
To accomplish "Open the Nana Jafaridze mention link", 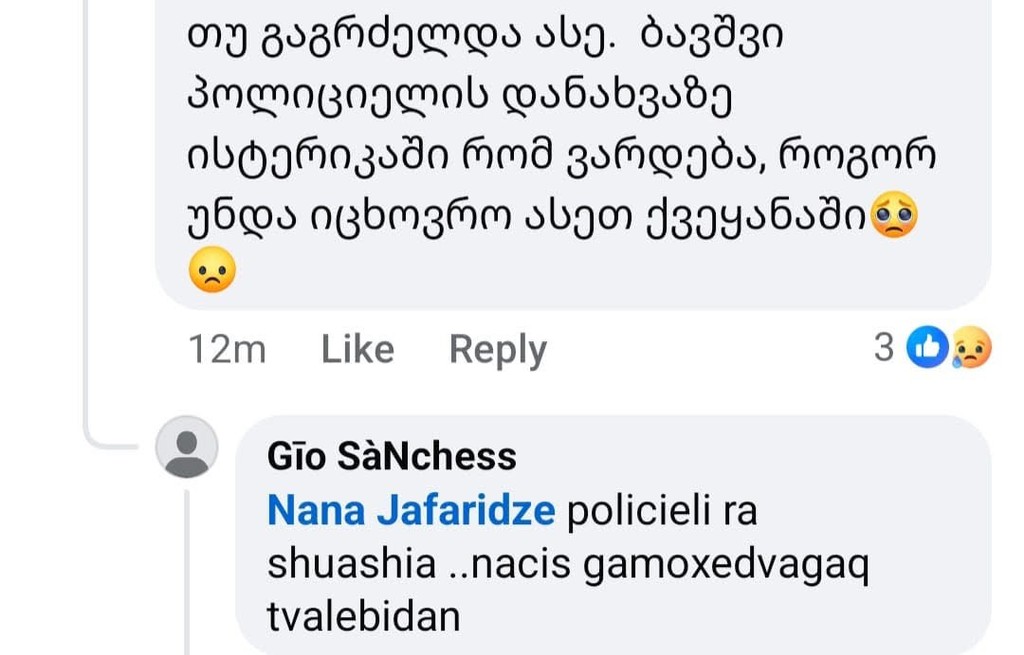I will [x=411, y=510].
